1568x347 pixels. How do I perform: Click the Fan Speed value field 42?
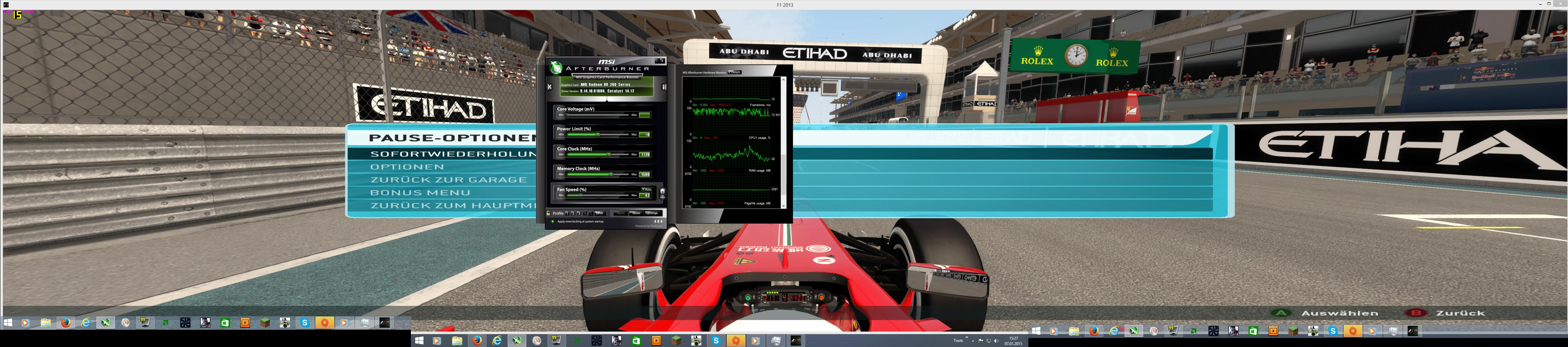(x=645, y=195)
